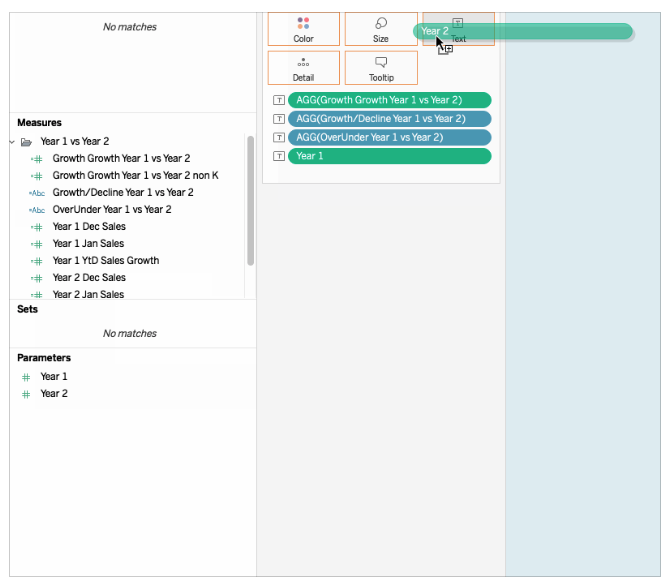Click the Color marks card button
Screen dimensions: 669x585
click(303, 29)
